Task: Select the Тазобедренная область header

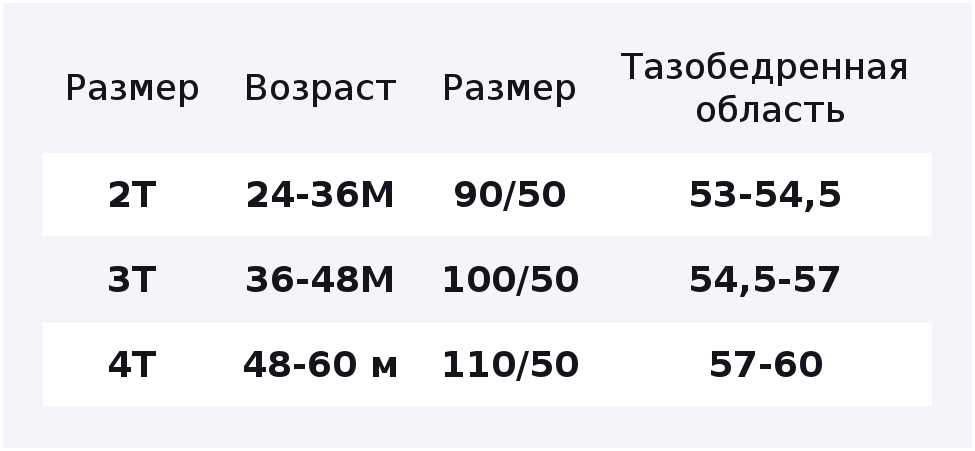Action: click(x=765, y=89)
